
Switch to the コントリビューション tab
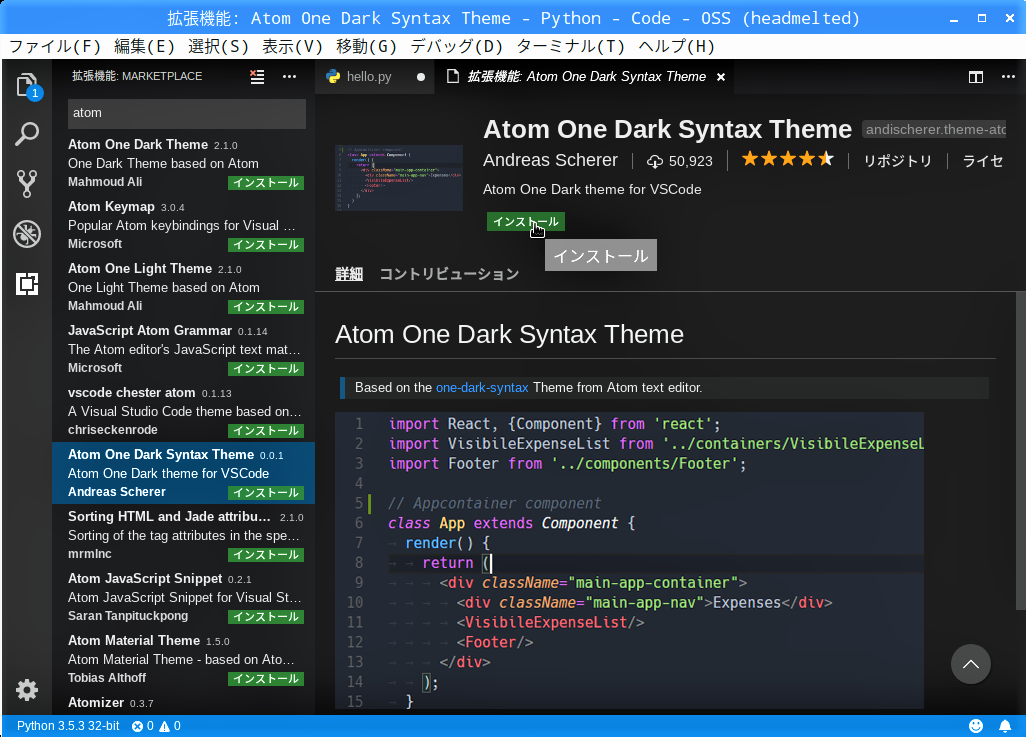(x=449, y=274)
